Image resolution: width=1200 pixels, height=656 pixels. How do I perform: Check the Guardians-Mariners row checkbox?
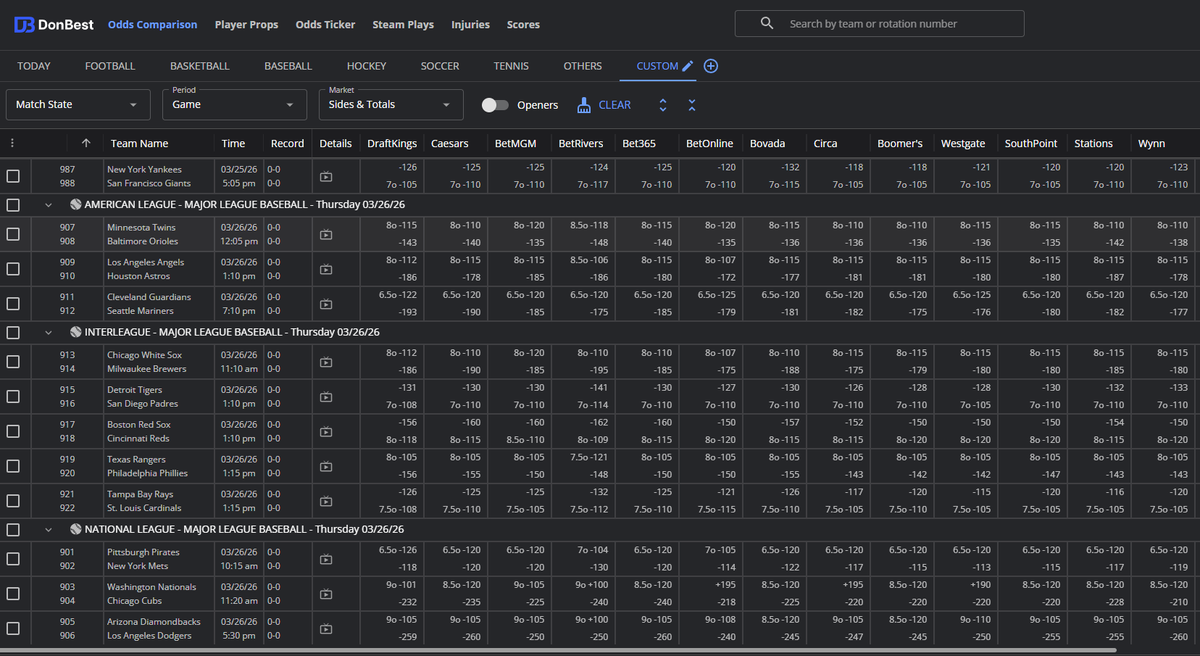pyautogui.click(x=13, y=304)
